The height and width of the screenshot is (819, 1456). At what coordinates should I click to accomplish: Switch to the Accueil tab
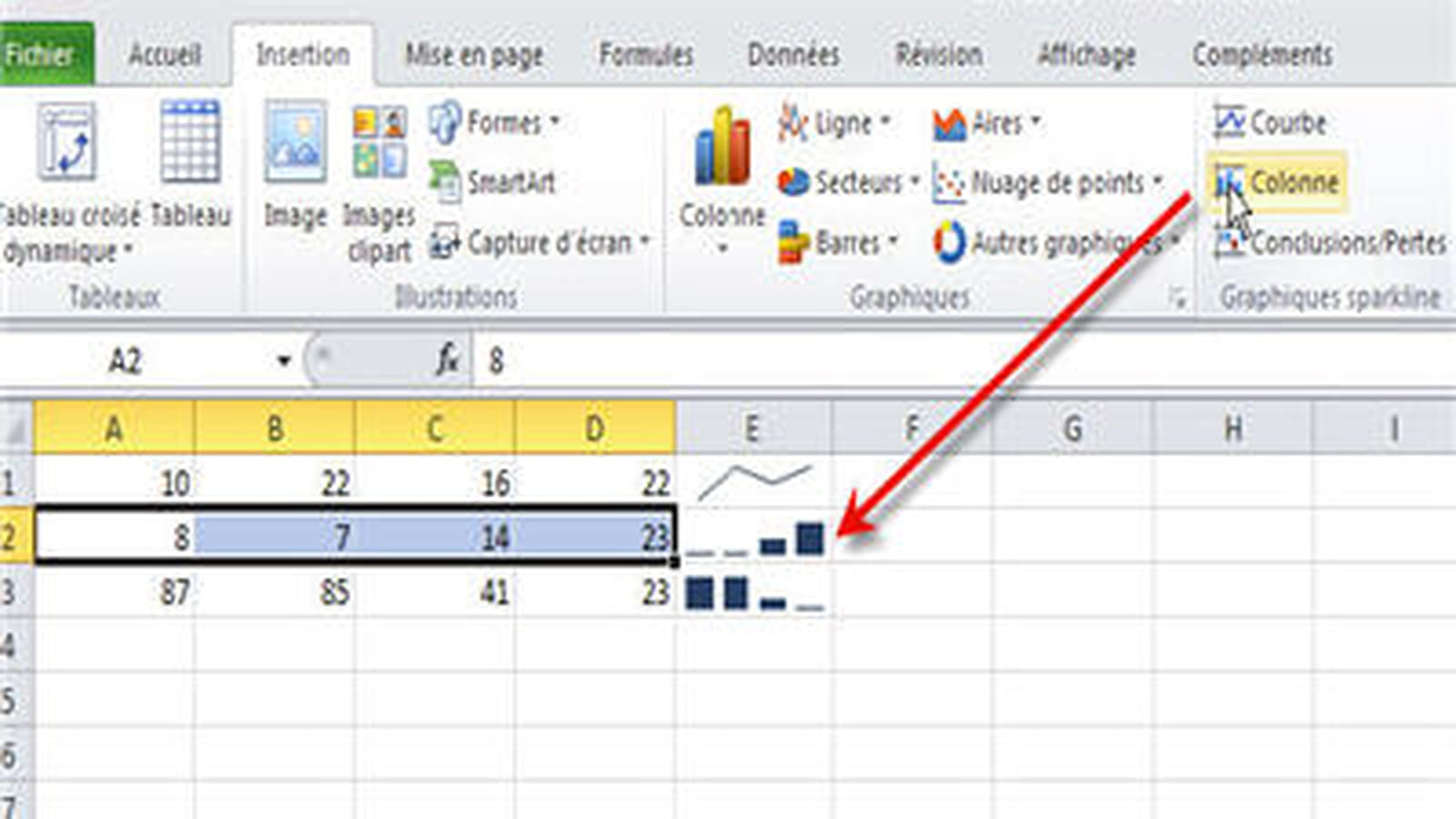click(x=164, y=55)
